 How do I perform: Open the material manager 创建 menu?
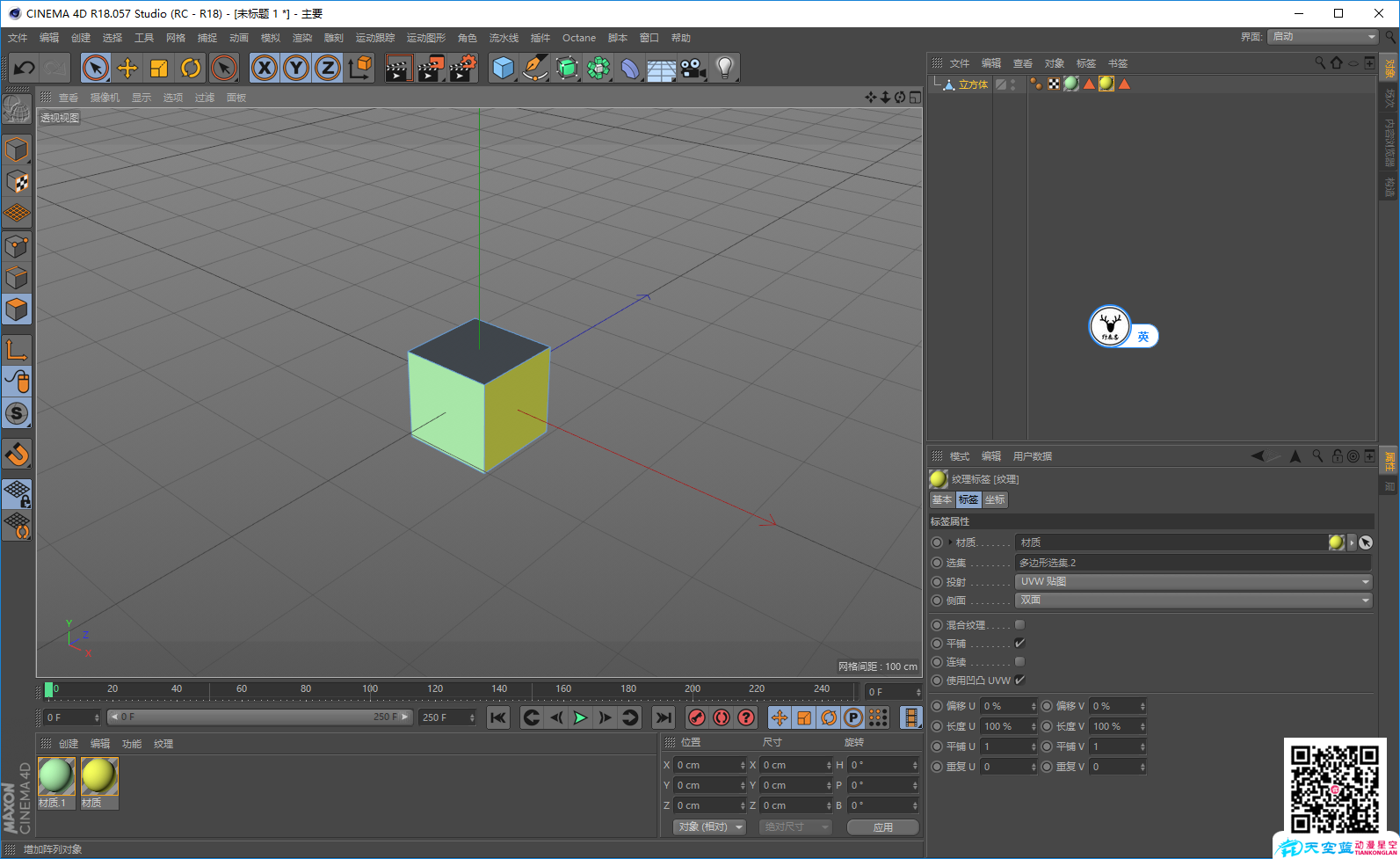click(x=69, y=744)
